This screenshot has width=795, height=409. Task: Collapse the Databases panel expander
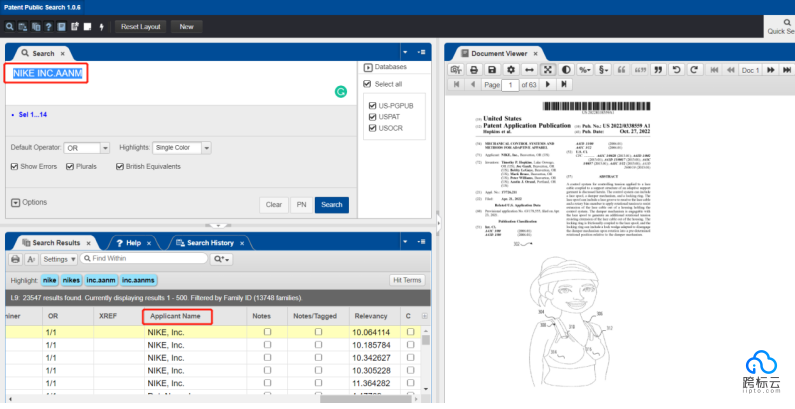pos(368,67)
